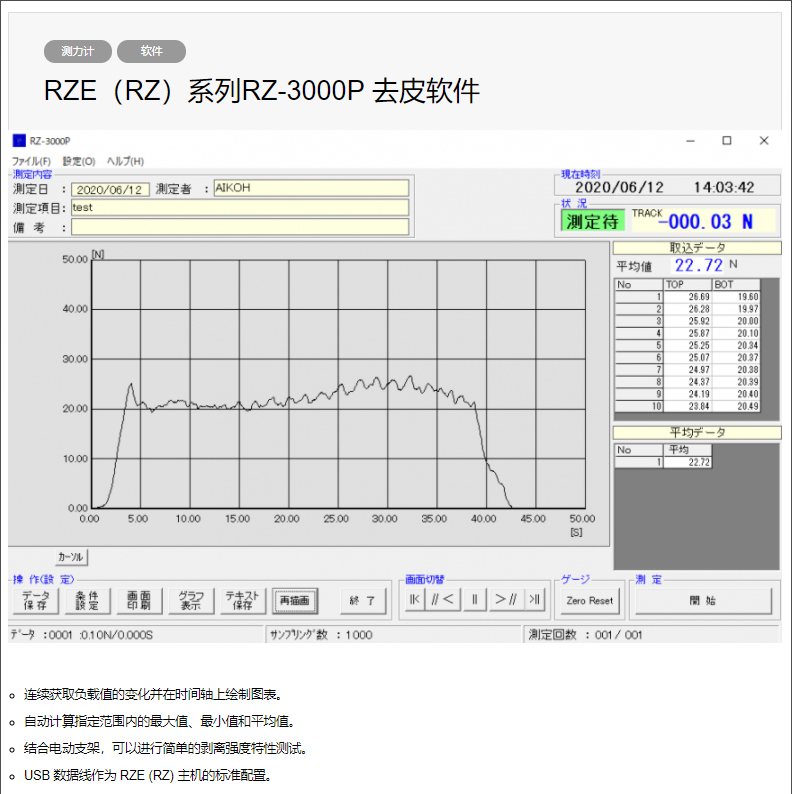This screenshot has height=794, width=792.
Task: Click the 測定項目 field containing test
Action: coord(240,207)
